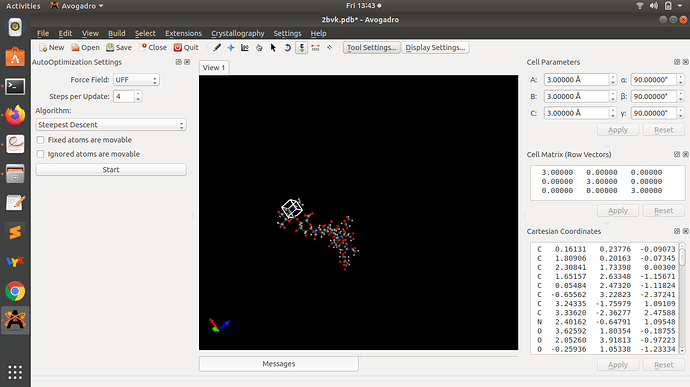Click the Open file toolbar button
Screen dimensions: 690x387
86,48
